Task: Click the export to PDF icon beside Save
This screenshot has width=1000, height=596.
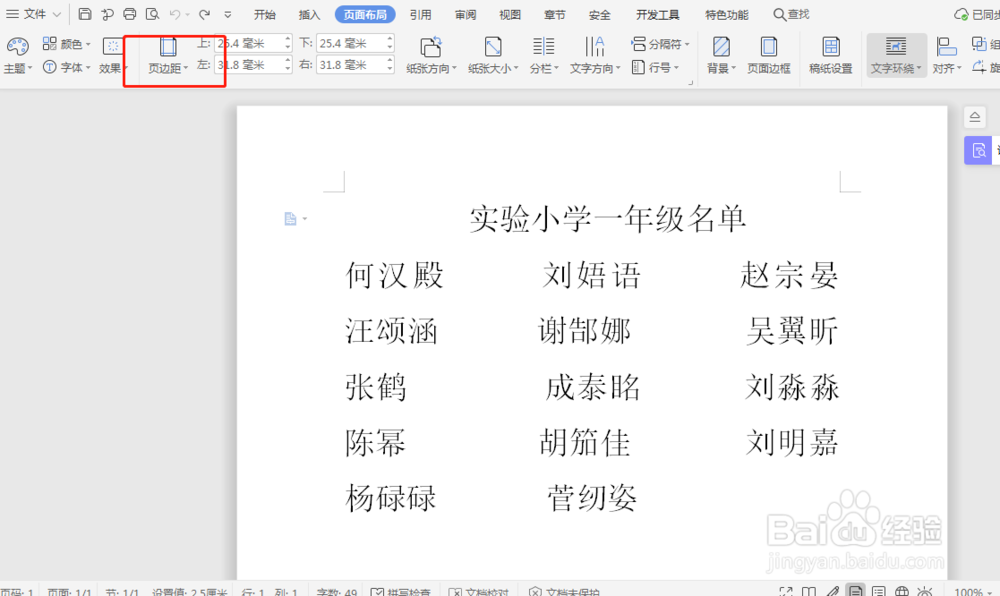Action: pos(107,14)
